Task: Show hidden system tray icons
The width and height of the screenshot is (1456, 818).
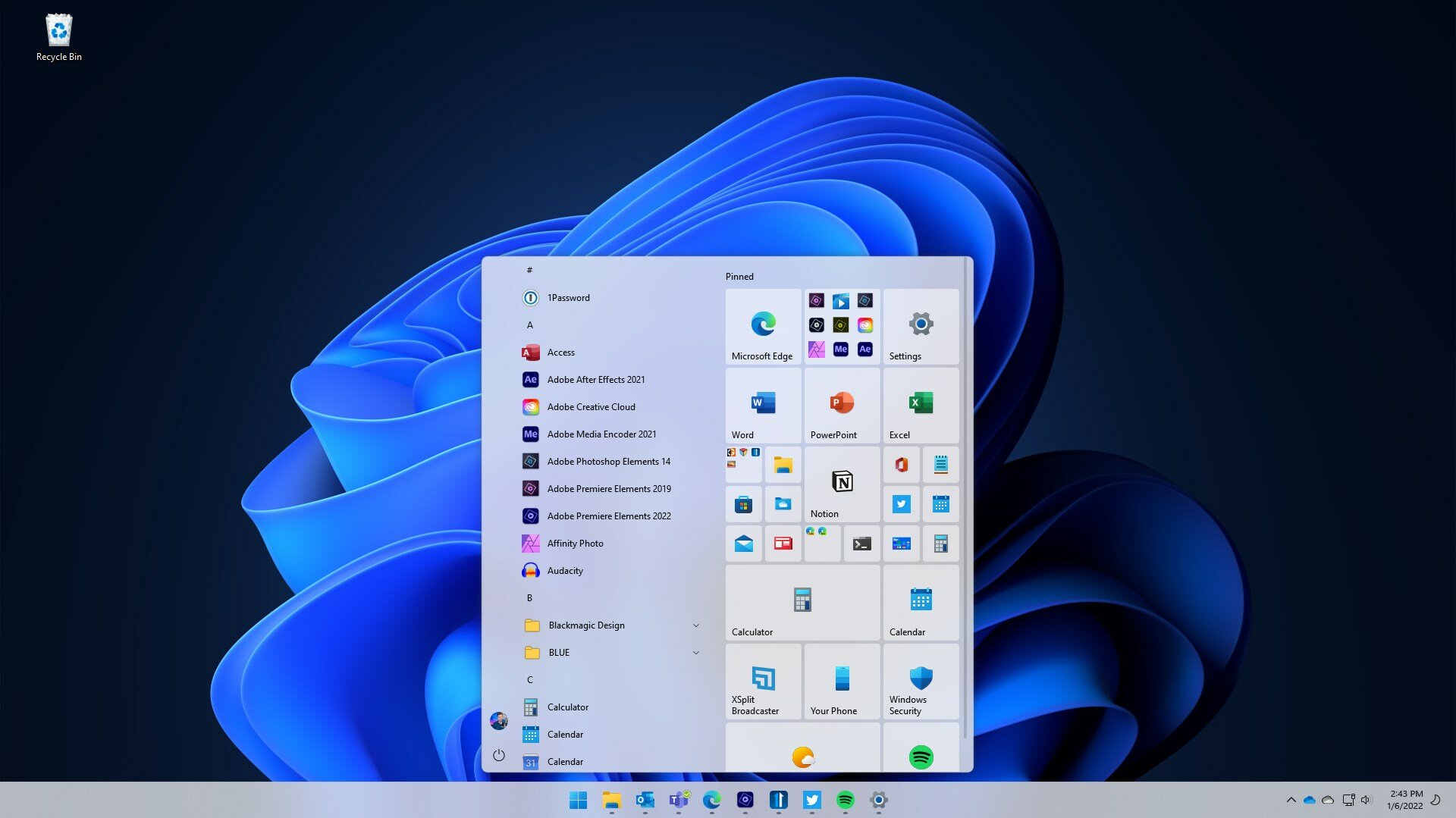Action: click(1291, 800)
